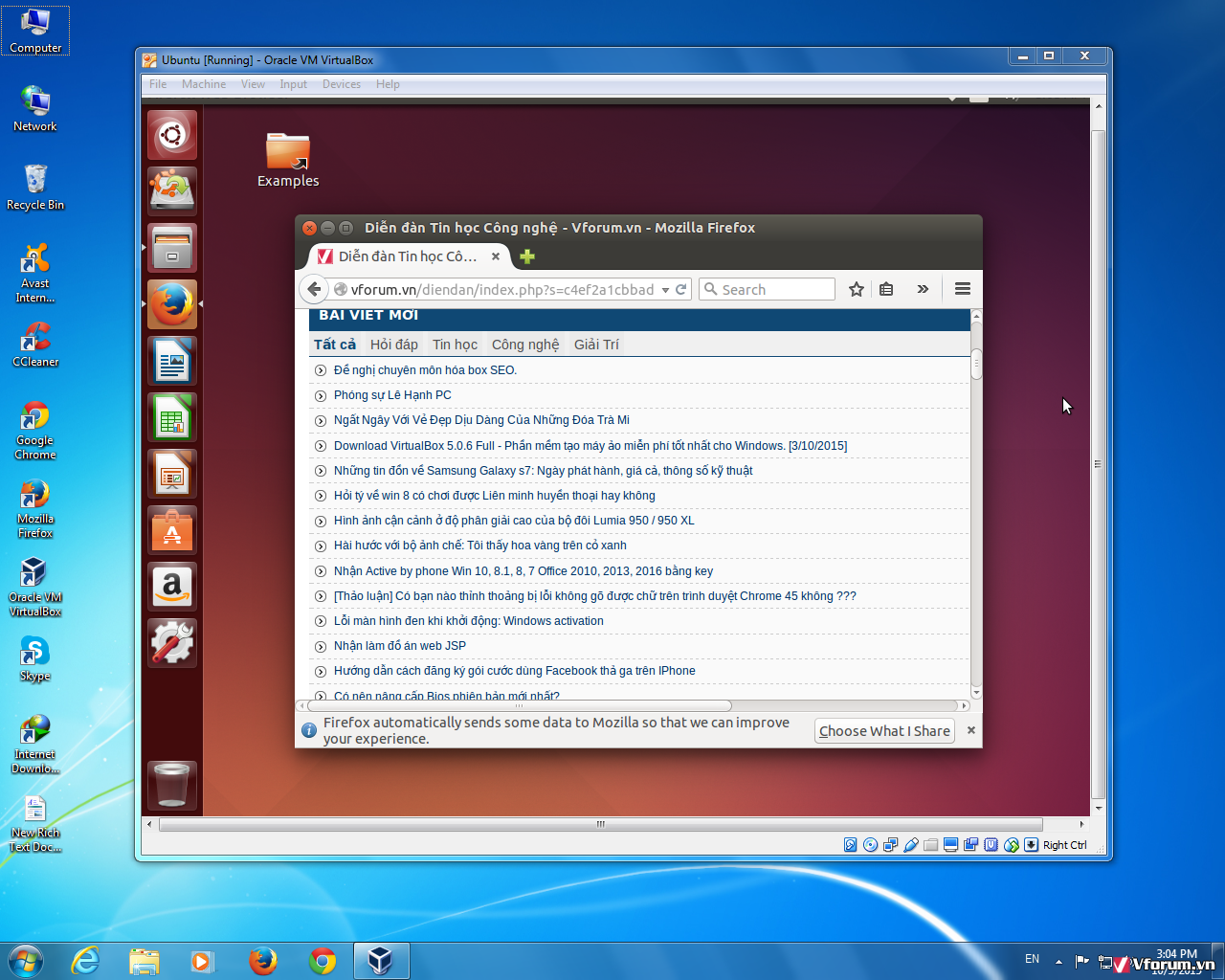Open Examples folder on Ubuntu desktop
1225x980 pixels.
click(288, 160)
